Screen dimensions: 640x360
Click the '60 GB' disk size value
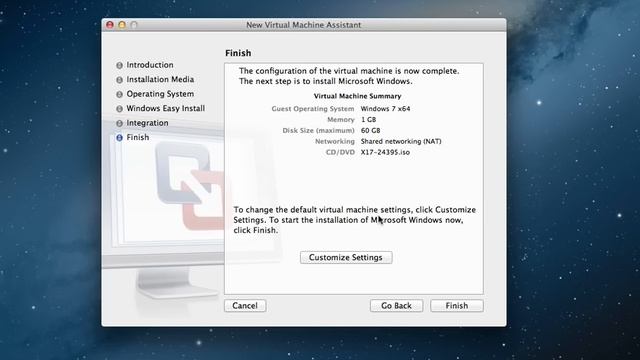[x=370, y=131]
